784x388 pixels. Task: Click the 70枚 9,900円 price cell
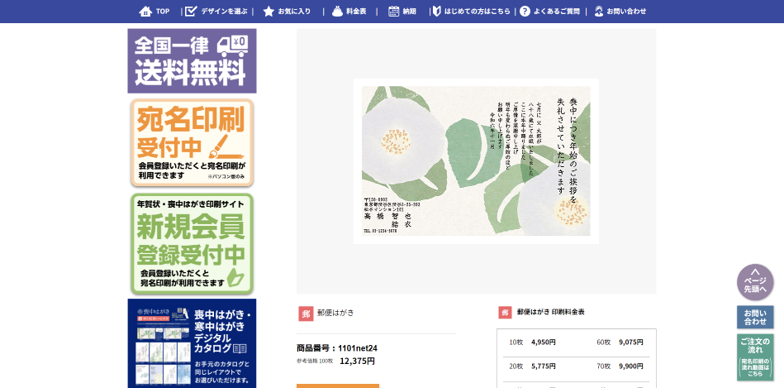620,366
